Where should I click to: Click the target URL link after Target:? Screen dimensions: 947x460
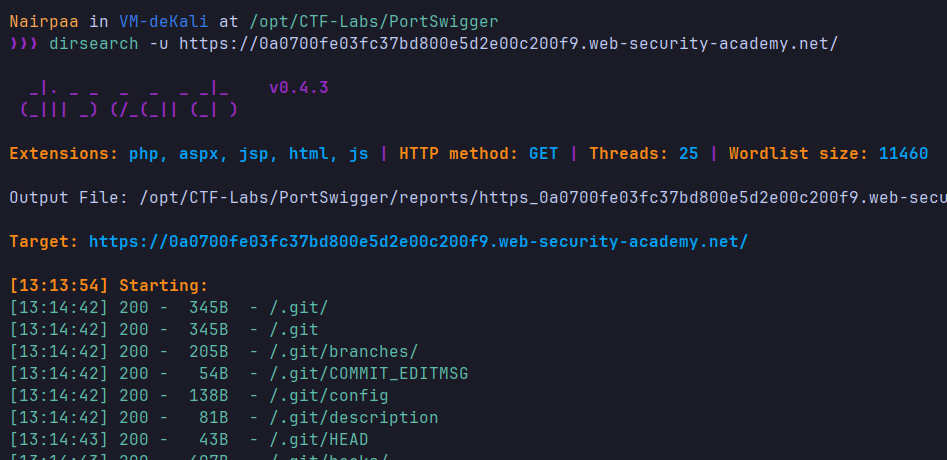(418, 242)
